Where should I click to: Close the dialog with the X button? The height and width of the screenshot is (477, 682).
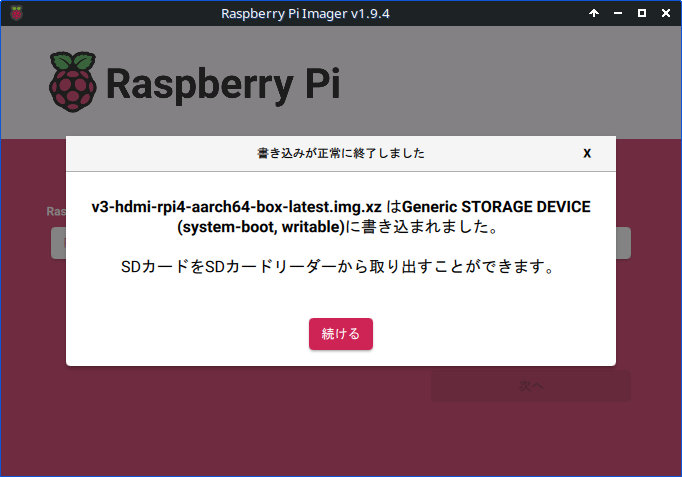pyautogui.click(x=587, y=153)
